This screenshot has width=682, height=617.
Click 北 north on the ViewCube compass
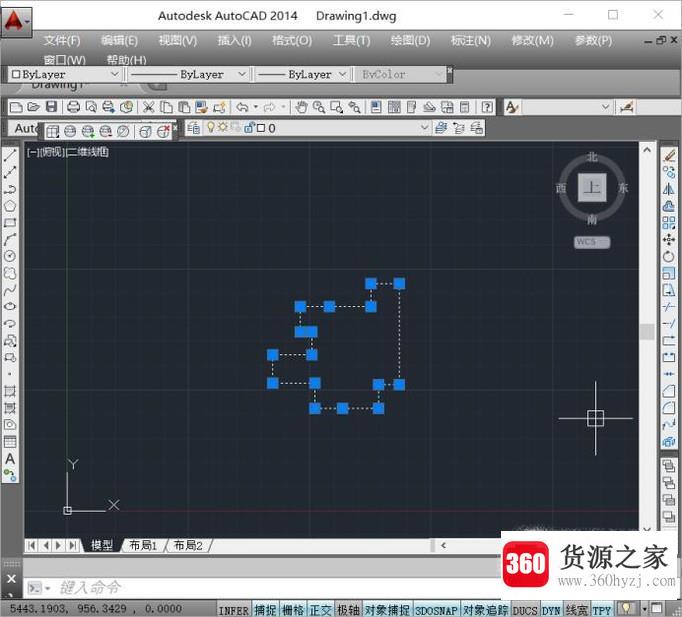tap(592, 157)
